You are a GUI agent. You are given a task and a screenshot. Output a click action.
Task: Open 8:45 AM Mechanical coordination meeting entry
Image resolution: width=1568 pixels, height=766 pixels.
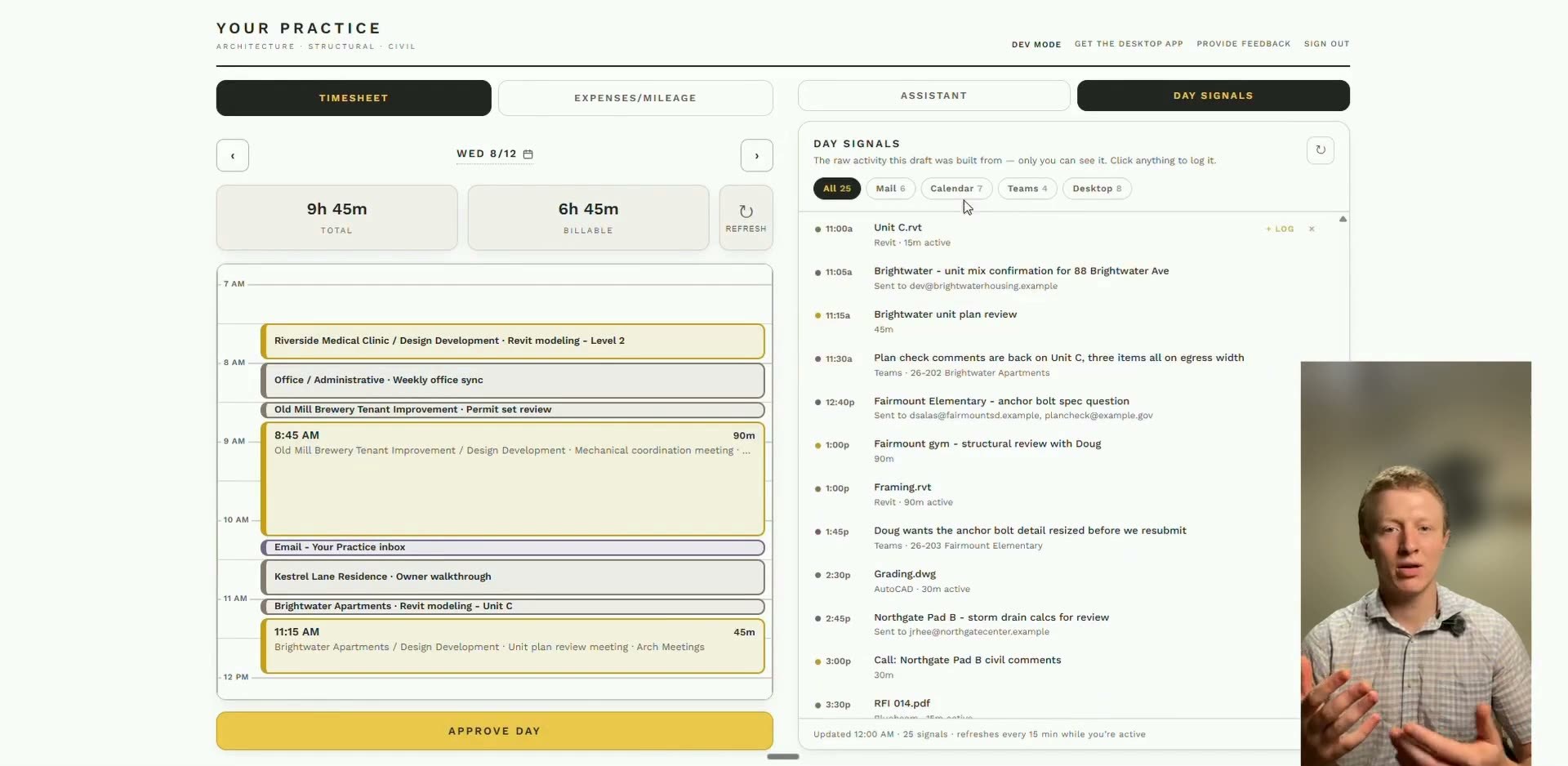point(513,479)
